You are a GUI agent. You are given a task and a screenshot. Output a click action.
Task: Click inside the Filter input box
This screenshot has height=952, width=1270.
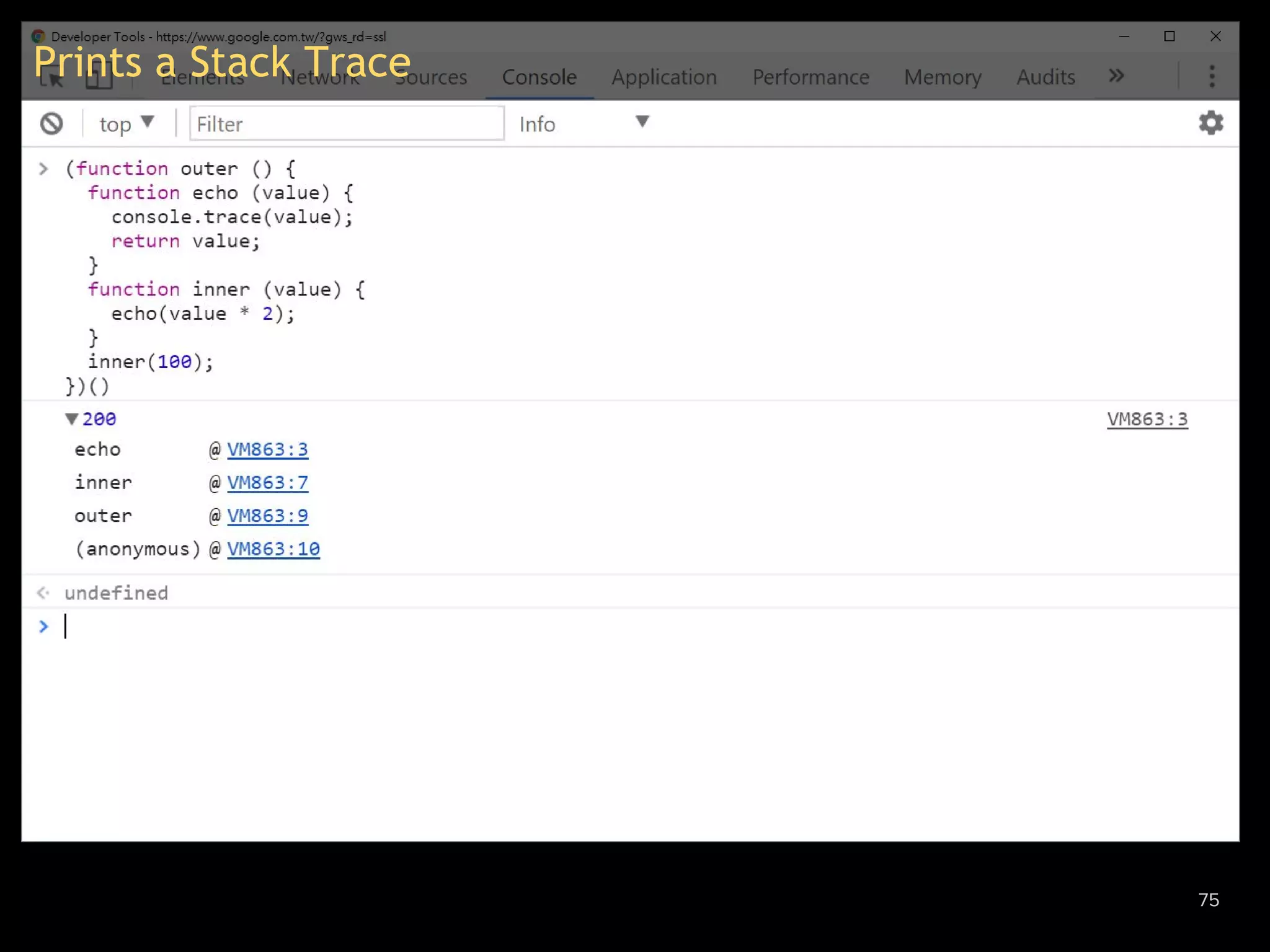(x=346, y=123)
